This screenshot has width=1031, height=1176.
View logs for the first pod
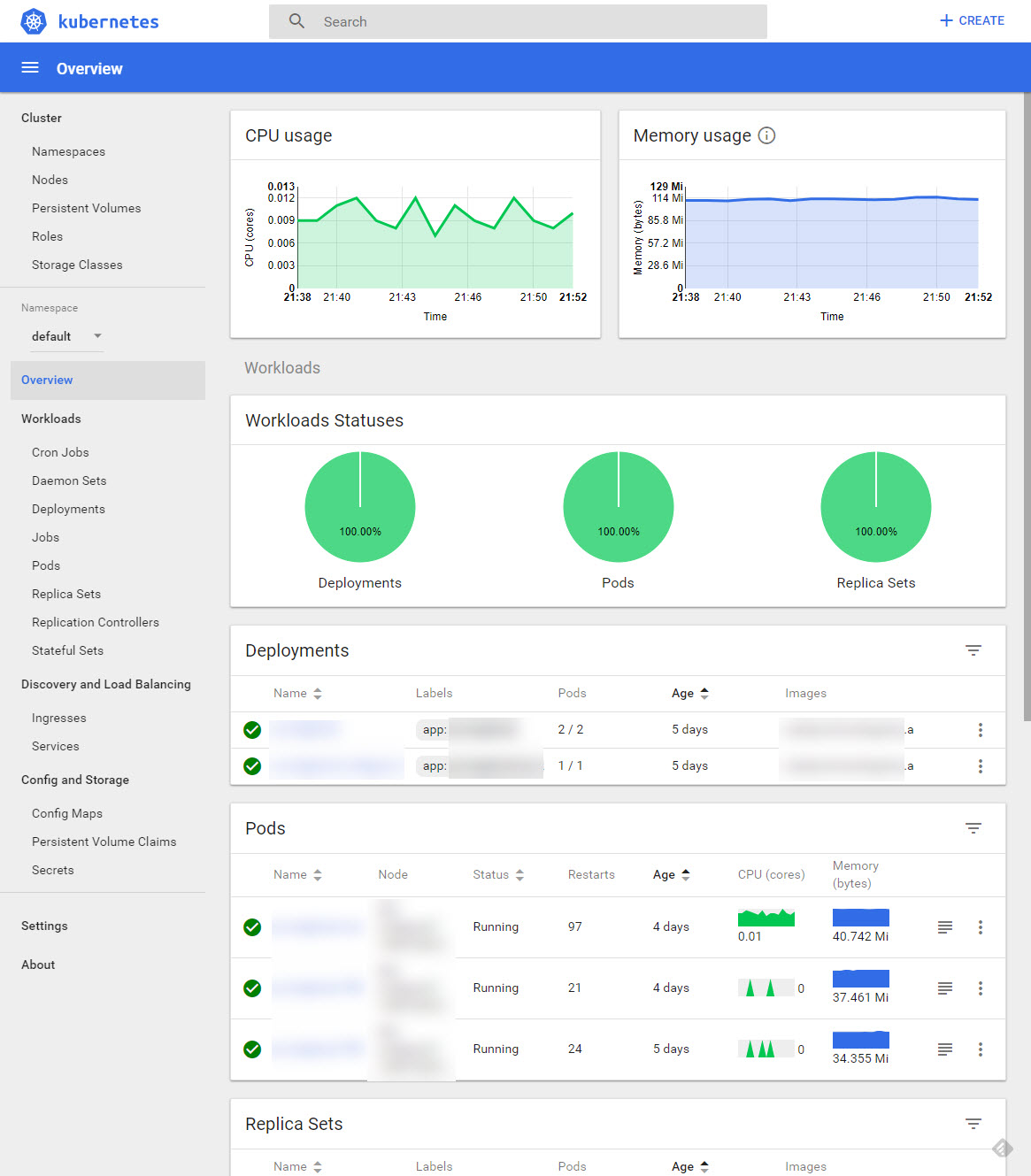click(x=944, y=926)
